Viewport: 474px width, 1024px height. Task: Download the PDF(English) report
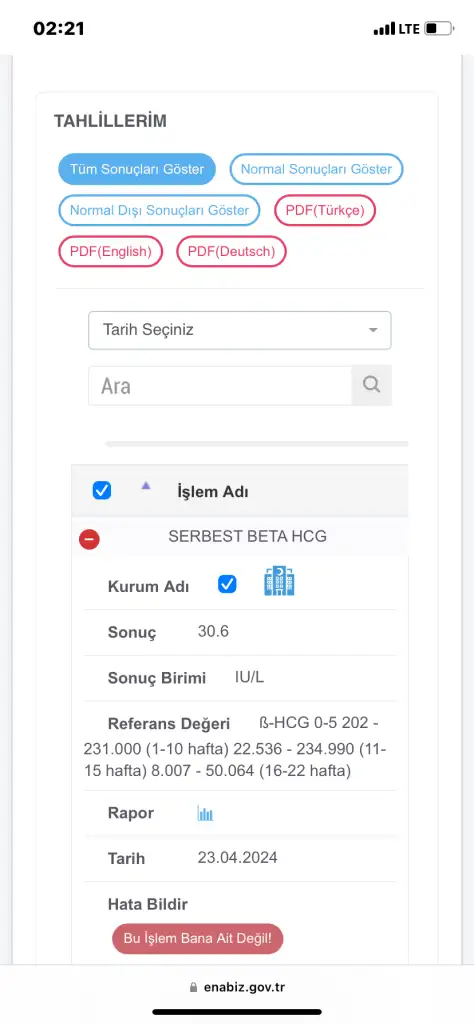(110, 251)
